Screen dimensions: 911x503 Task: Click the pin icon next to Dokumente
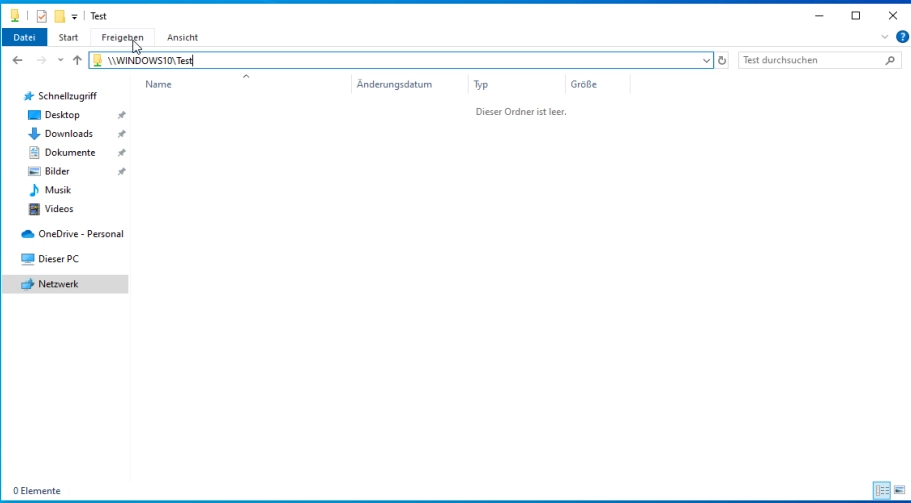tap(121, 153)
